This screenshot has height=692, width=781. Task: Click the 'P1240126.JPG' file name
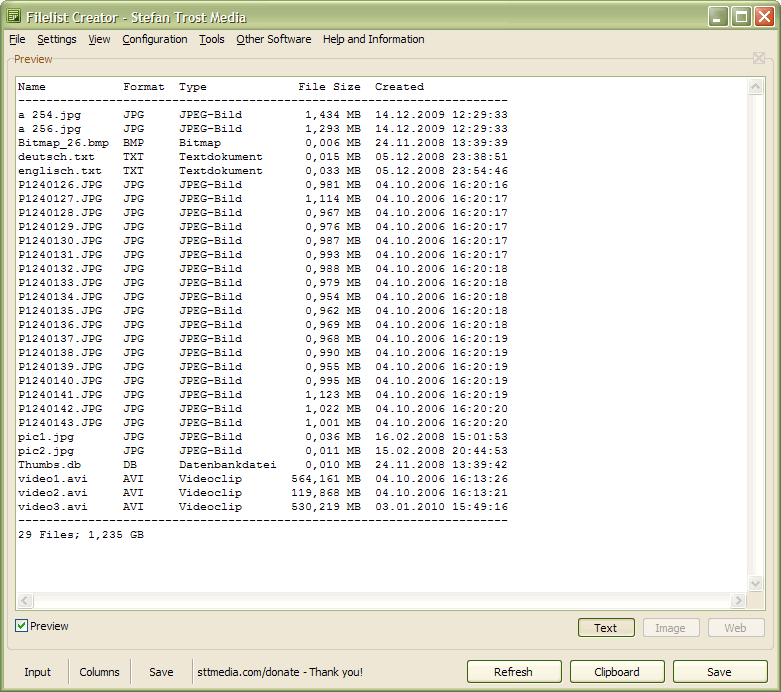point(60,185)
